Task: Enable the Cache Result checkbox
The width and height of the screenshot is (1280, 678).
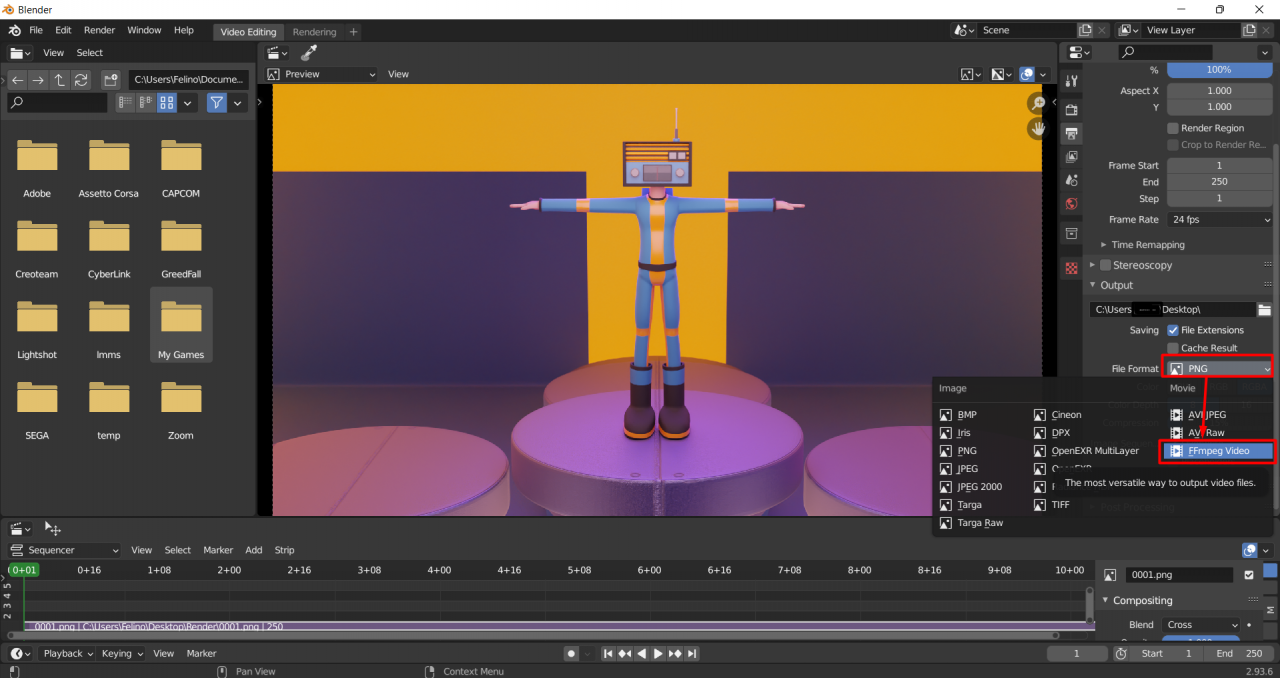Action: point(1173,348)
